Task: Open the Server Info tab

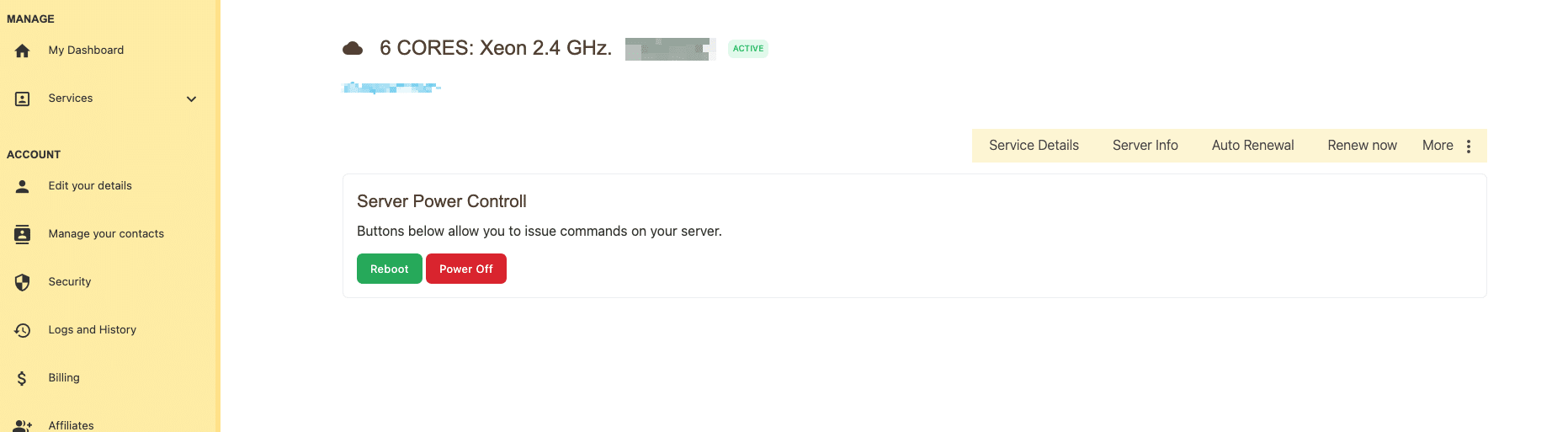Action: click(x=1145, y=146)
